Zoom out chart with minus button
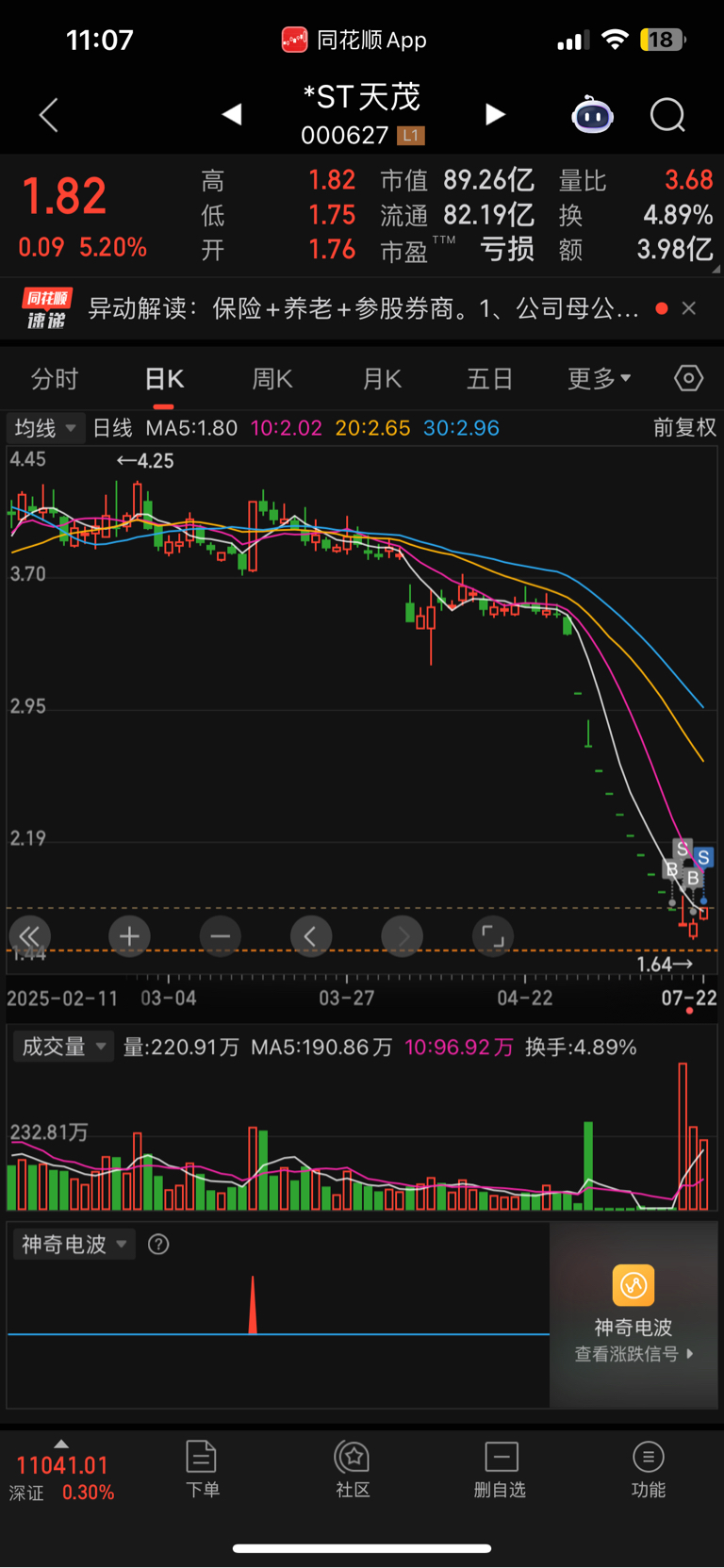724x1568 pixels. point(221,936)
